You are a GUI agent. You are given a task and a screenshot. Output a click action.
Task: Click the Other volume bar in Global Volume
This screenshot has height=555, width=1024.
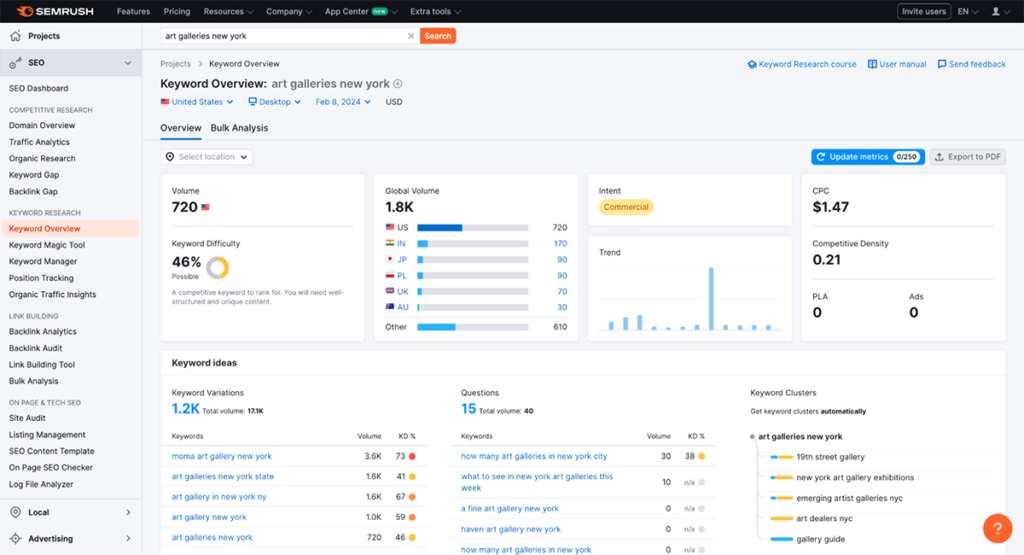pos(473,327)
